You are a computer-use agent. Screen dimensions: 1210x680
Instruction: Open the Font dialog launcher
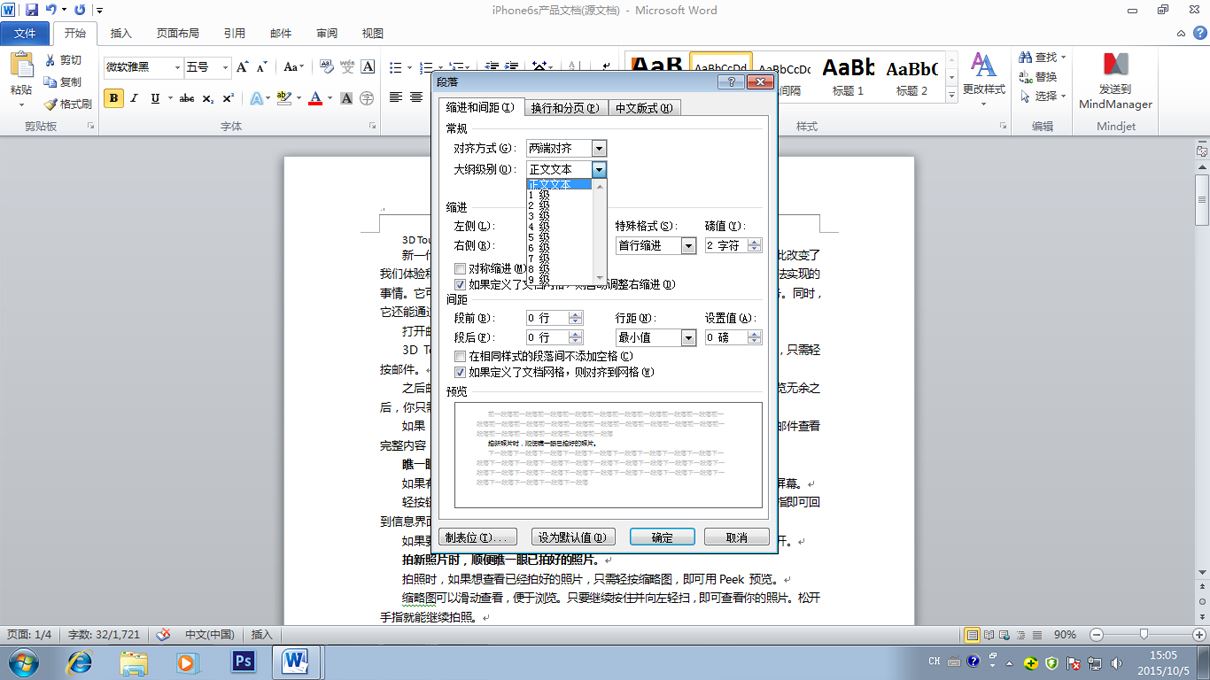point(371,126)
